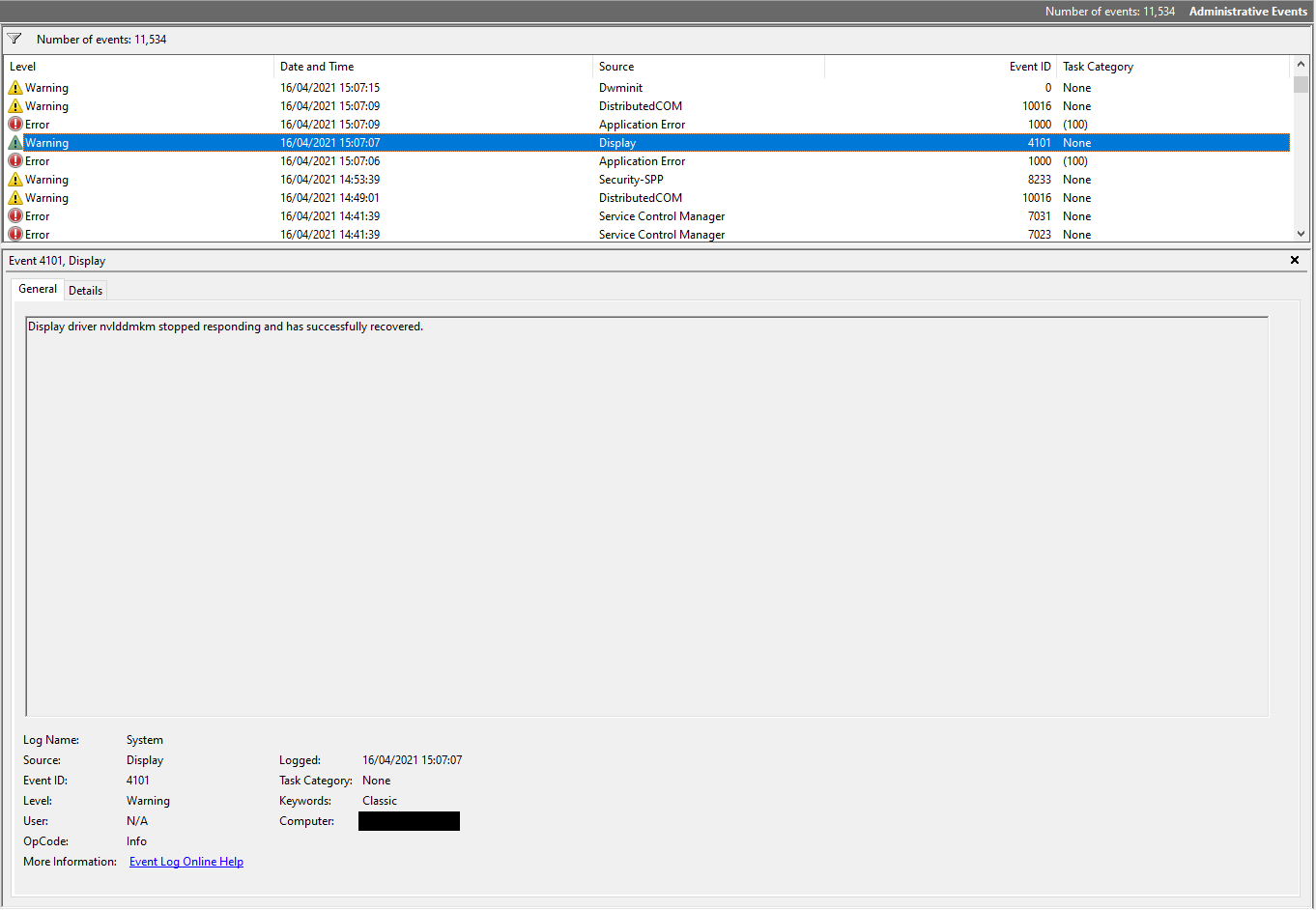The width and height of the screenshot is (1316, 910).
Task: Click warning icon of selected Display event
Action: [x=15, y=143]
